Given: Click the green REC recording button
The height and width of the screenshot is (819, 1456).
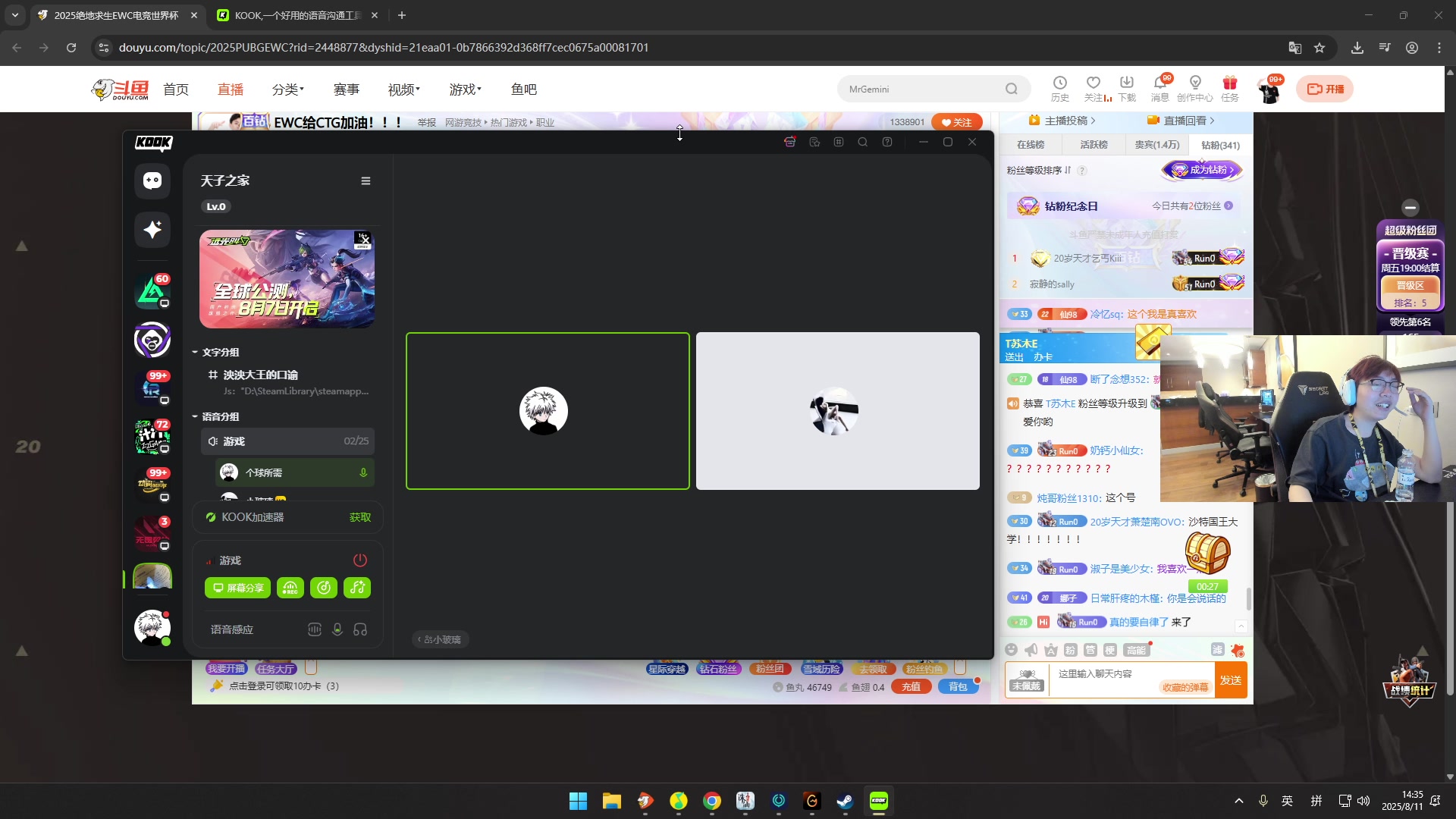Looking at the screenshot, I should click(x=290, y=588).
